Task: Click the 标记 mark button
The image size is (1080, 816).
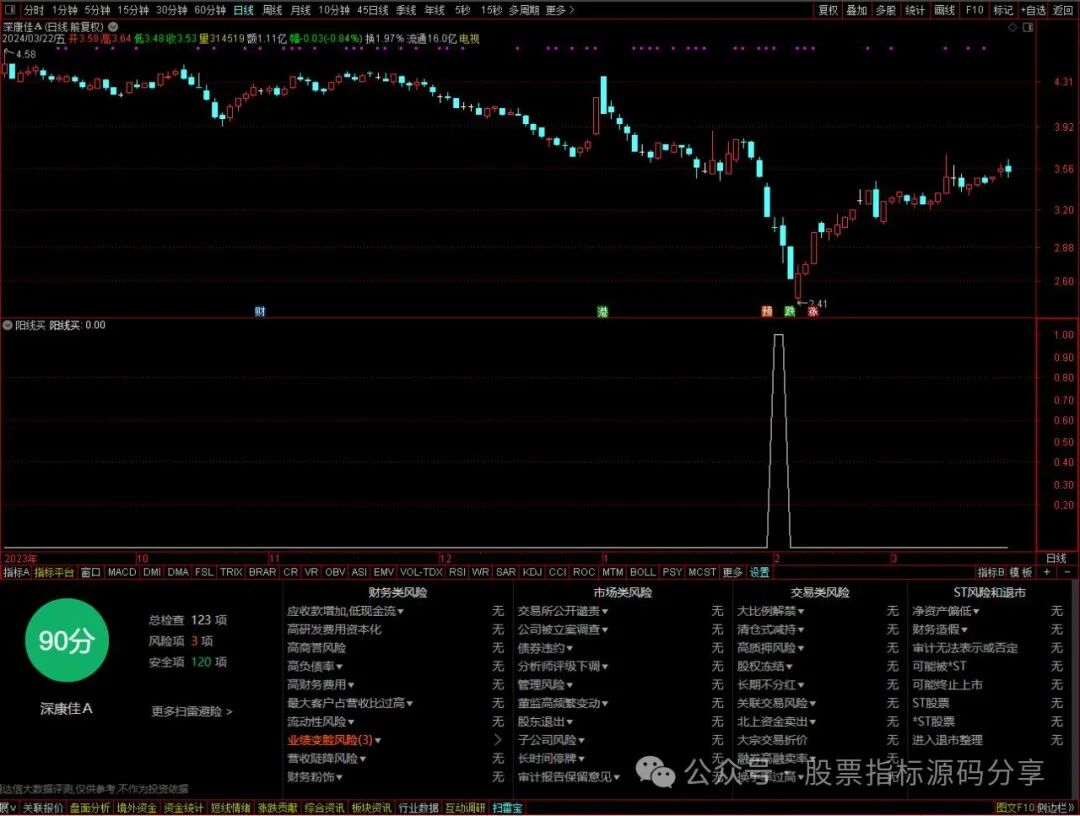Action: 1003,10
